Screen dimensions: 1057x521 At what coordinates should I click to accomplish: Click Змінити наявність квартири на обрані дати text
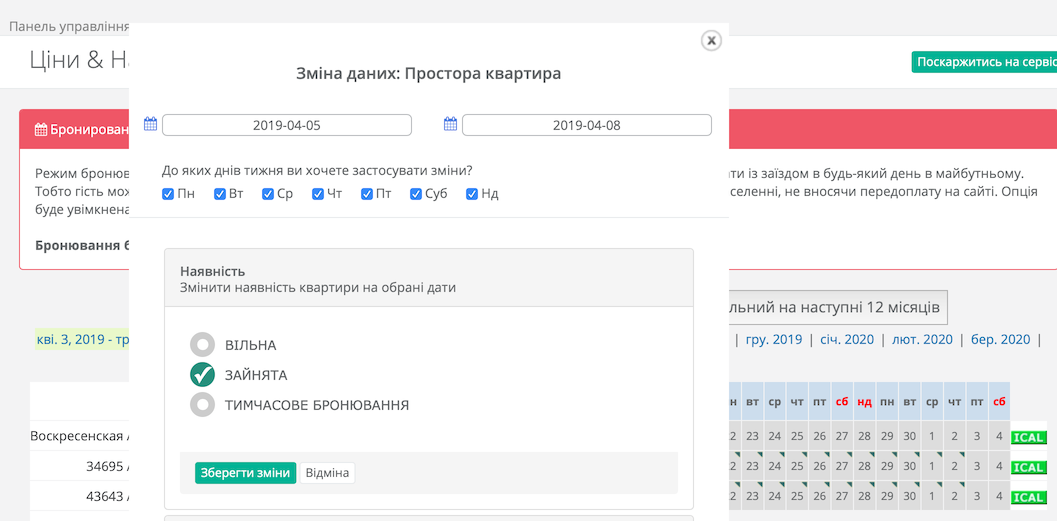tap(318, 288)
